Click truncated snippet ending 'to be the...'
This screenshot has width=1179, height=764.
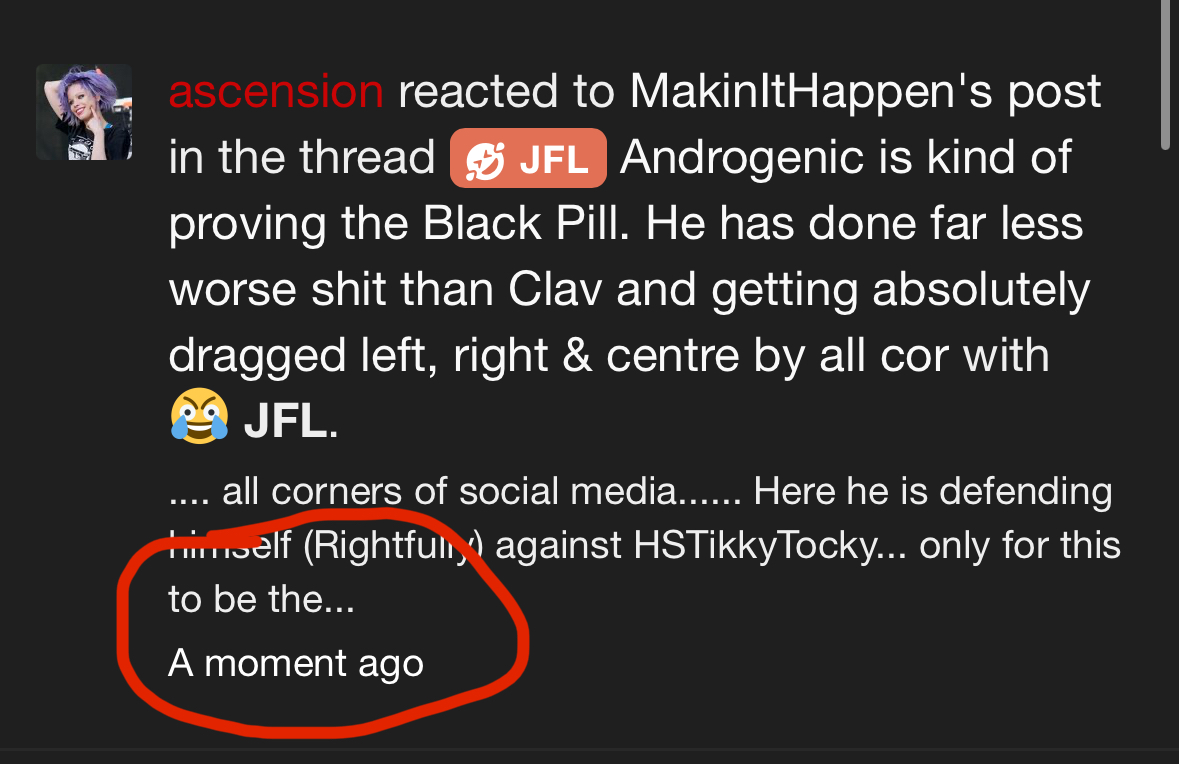coord(261,599)
